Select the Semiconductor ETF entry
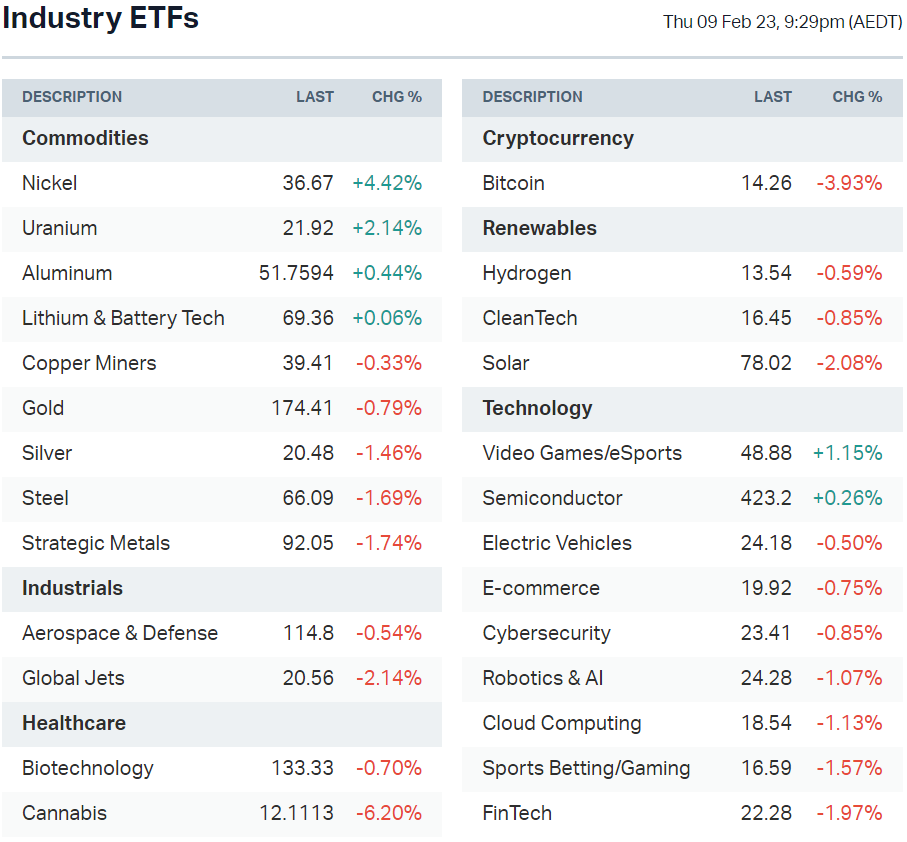907x842 pixels. (552, 498)
